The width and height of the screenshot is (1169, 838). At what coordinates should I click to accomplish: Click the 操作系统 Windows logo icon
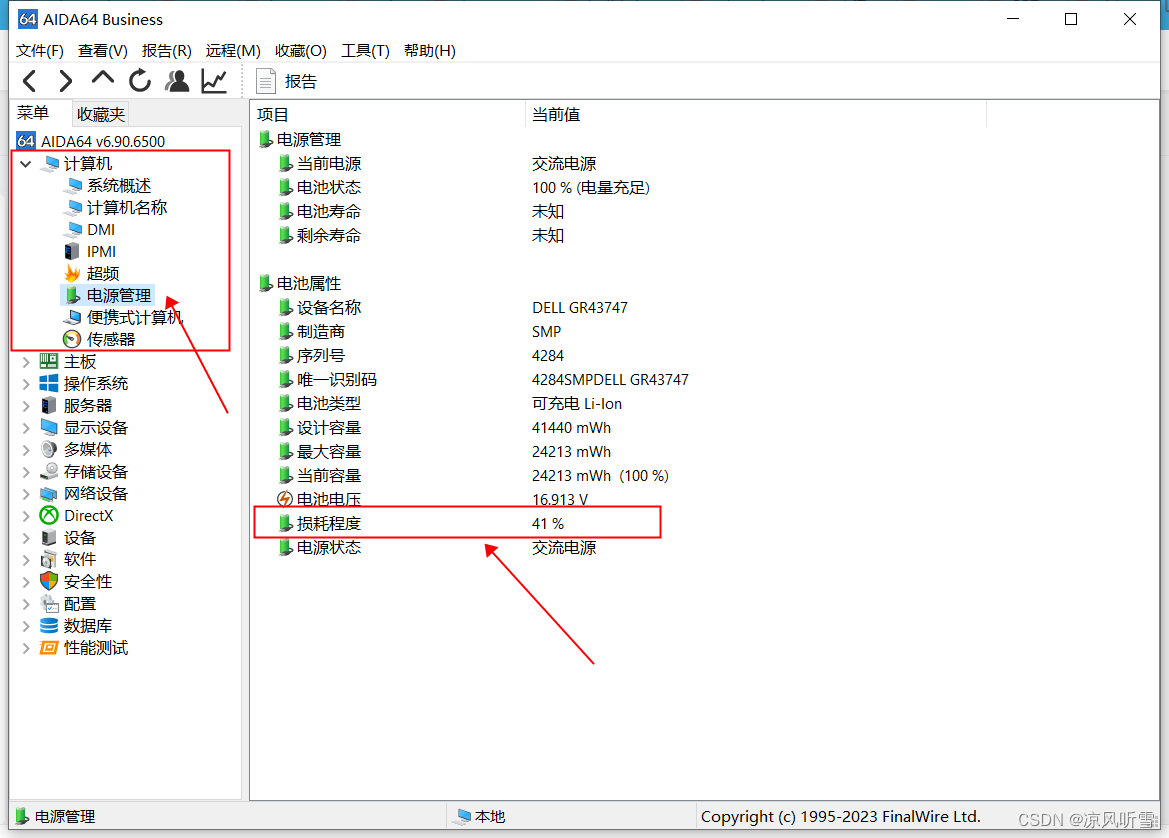(x=48, y=383)
